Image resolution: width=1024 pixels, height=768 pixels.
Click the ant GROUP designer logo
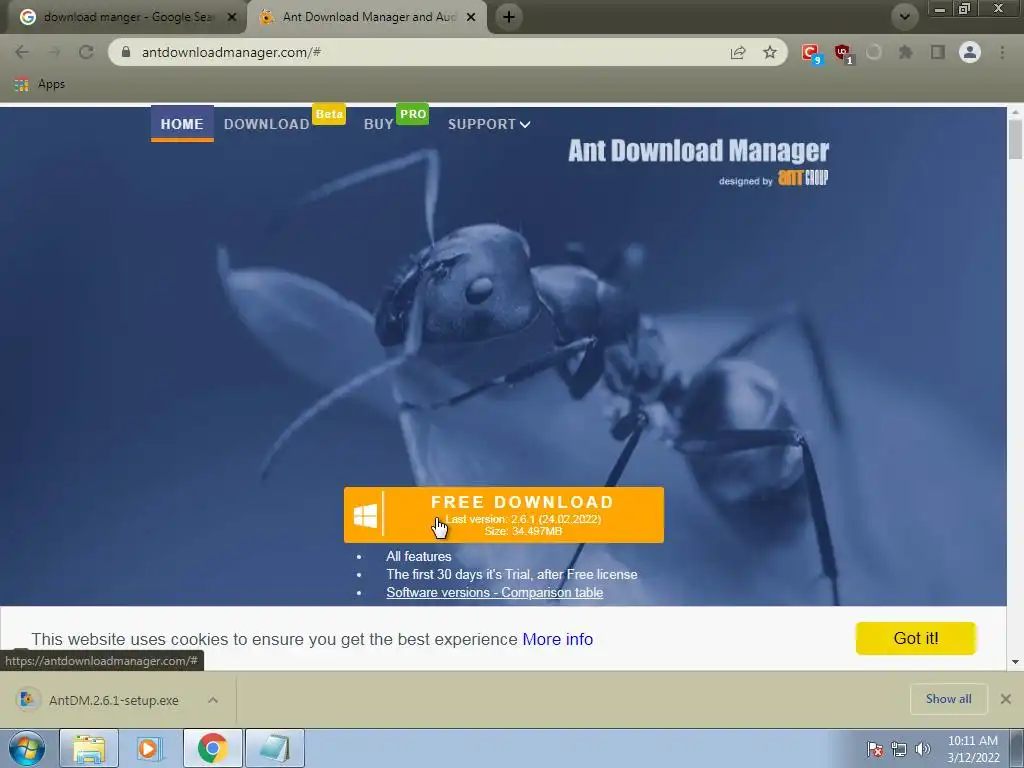point(803,178)
